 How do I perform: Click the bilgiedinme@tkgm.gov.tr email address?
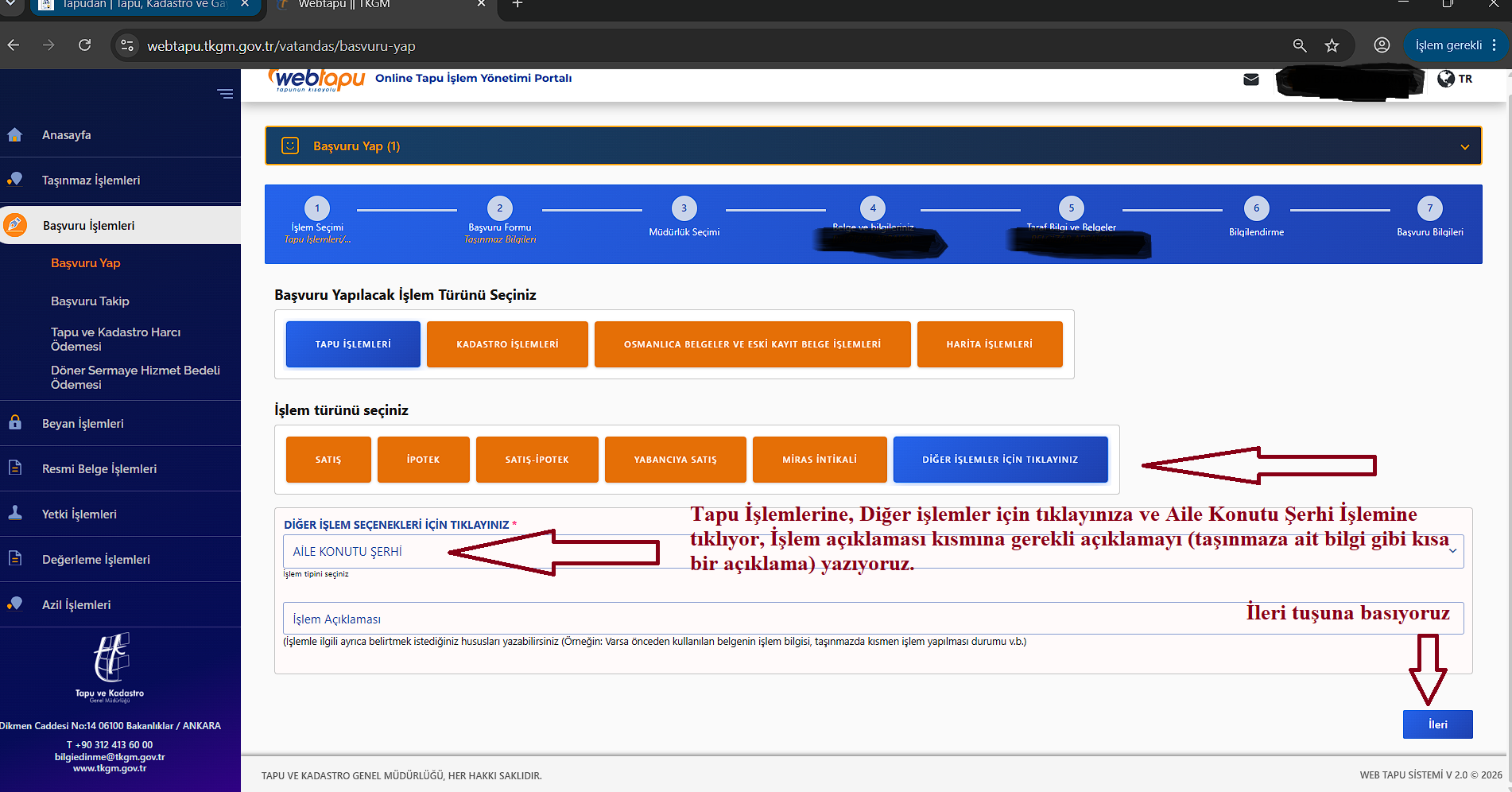coord(110,757)
